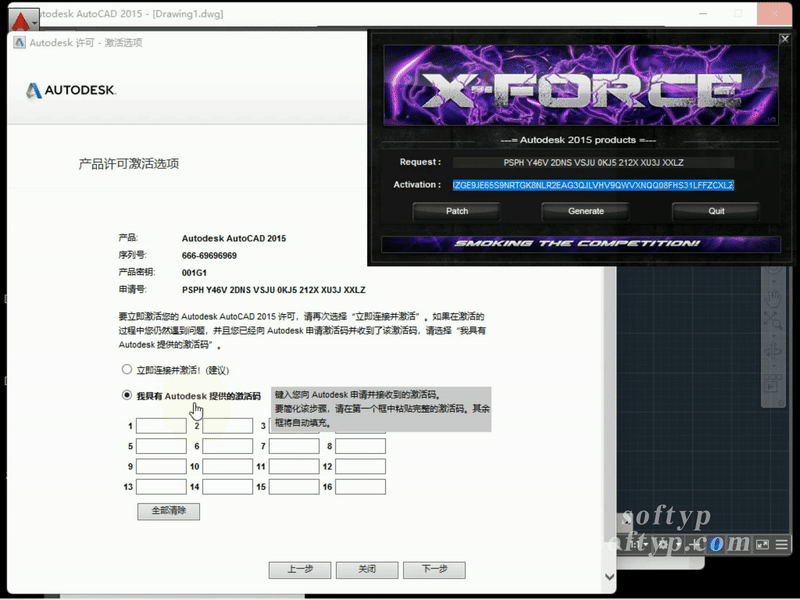Click activation code box 15

pyautogui.click(x=294, y=487)
